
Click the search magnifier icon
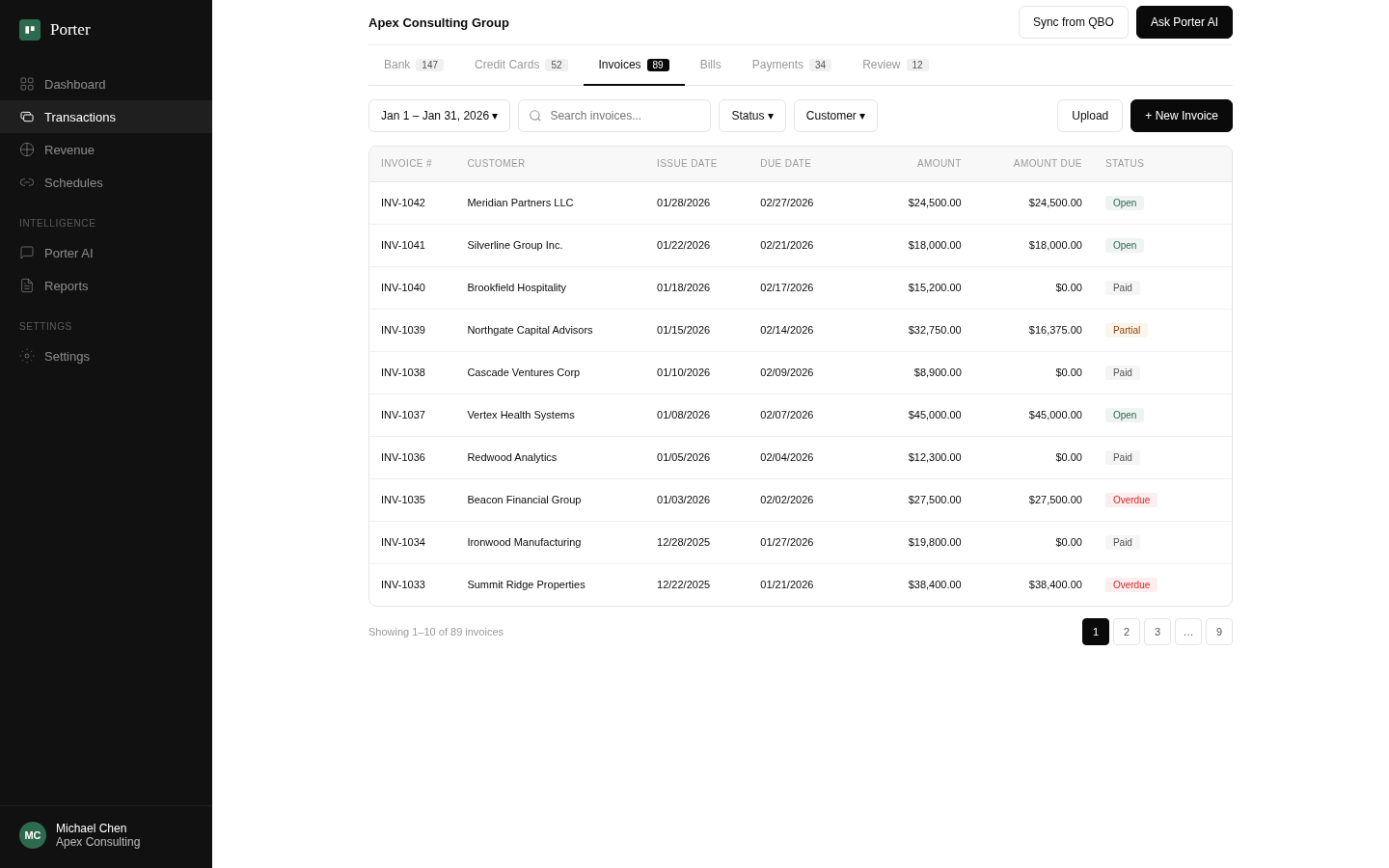(535, 116)
